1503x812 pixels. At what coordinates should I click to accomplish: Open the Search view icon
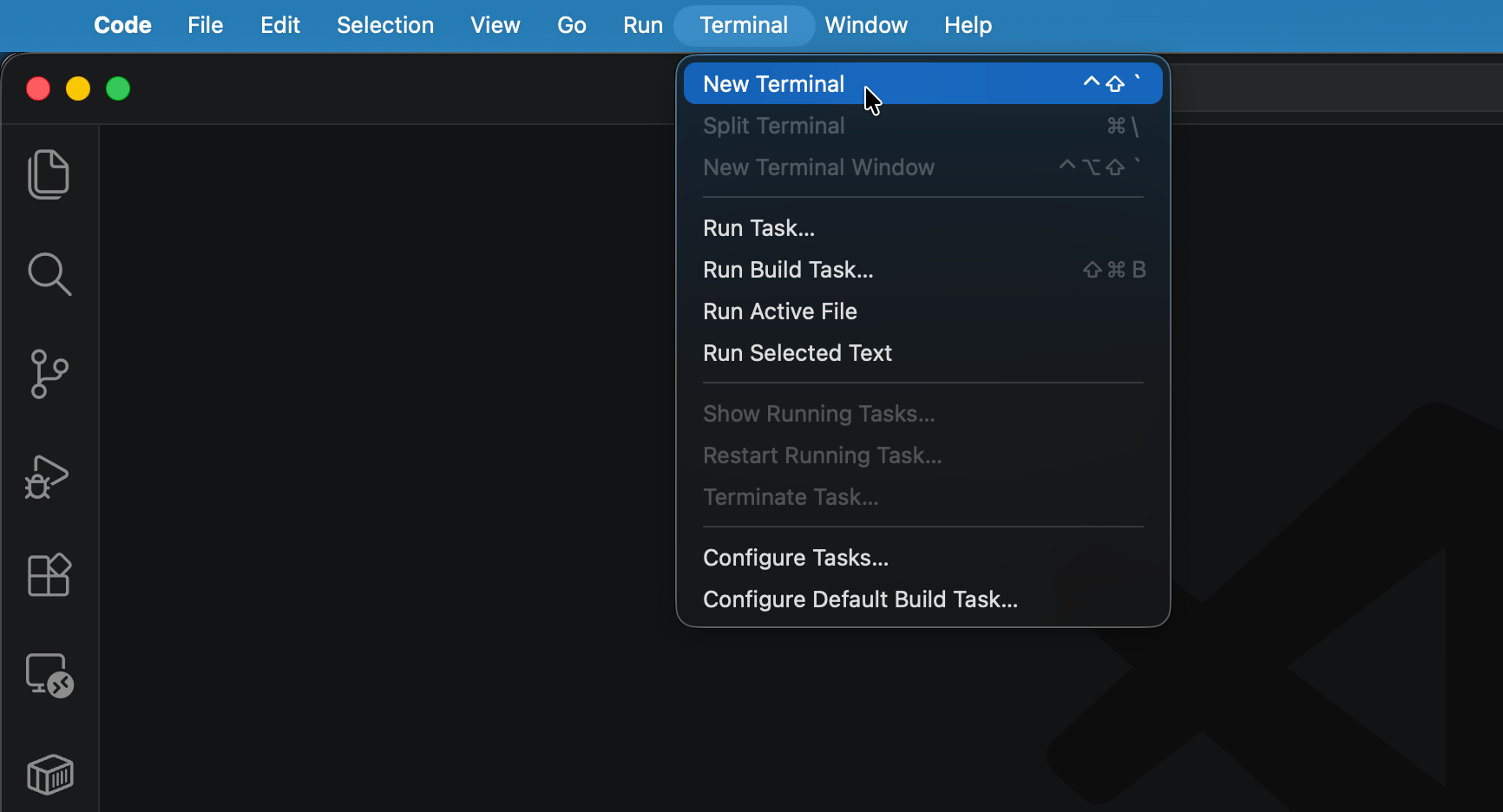[x=49, y=274]
